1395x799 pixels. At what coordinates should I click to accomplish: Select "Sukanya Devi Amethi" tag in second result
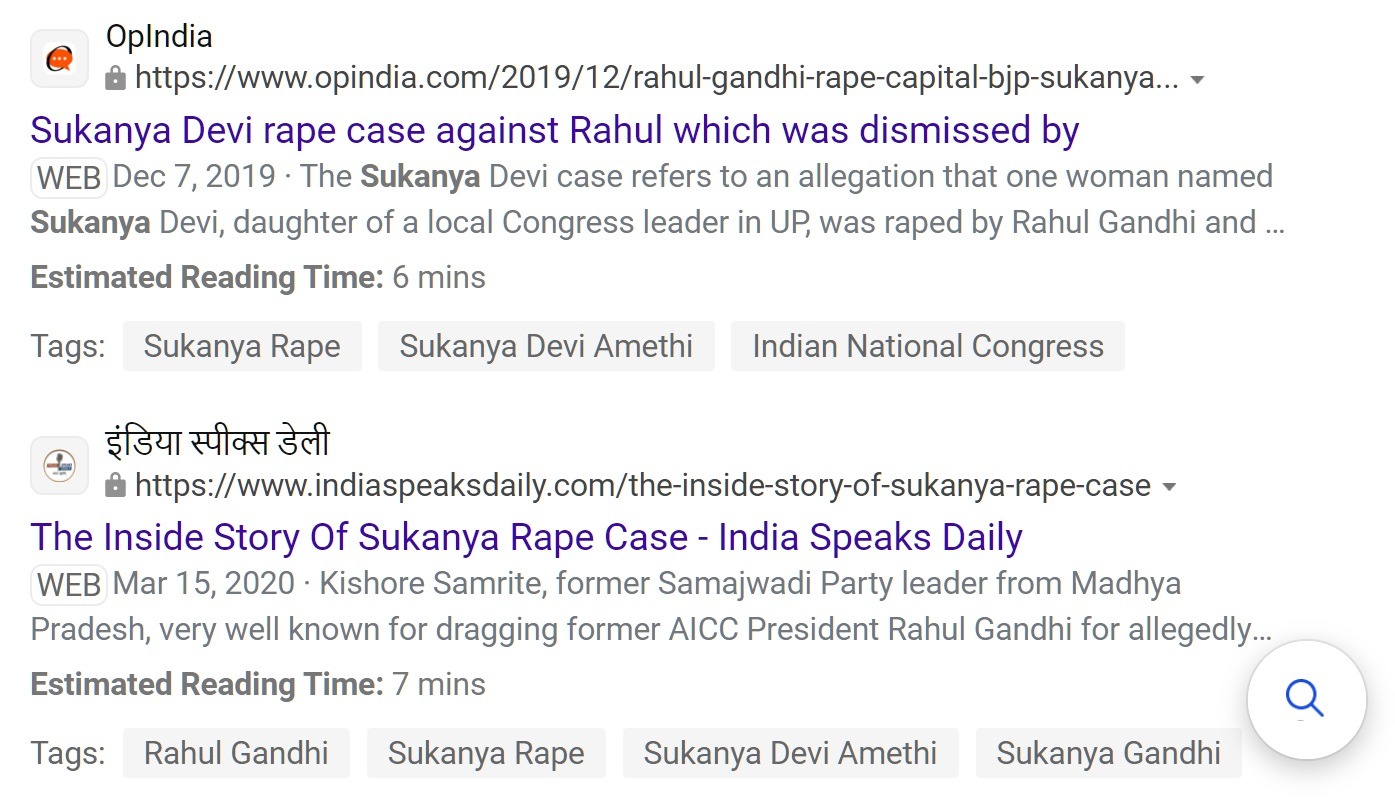tap(790, 753)
